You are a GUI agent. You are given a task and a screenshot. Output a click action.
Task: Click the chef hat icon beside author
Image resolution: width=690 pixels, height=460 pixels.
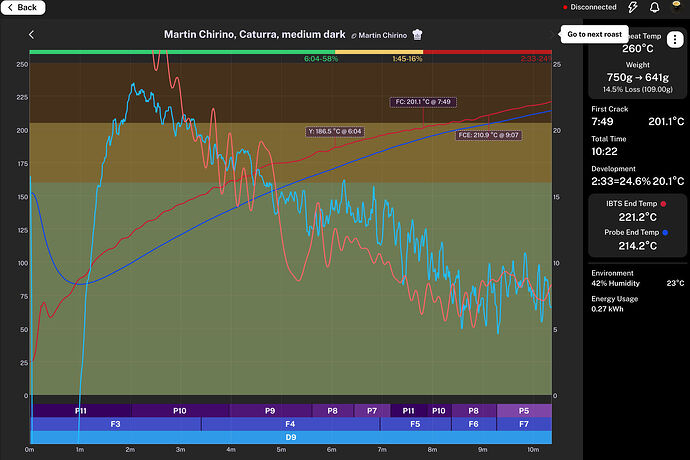417,35
